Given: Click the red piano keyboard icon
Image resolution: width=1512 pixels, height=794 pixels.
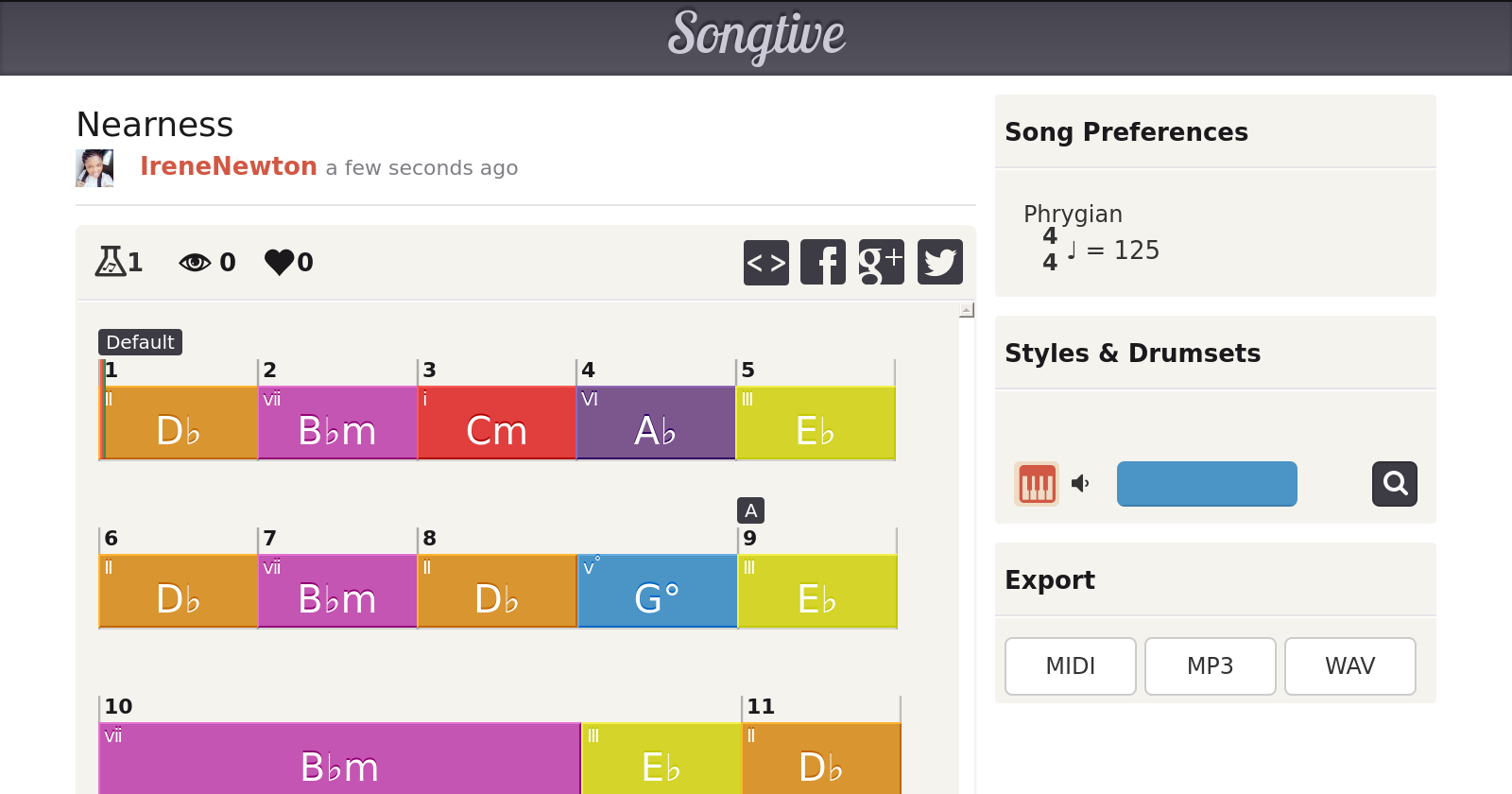Looking at the screenshot, I should pos(1036,484).
